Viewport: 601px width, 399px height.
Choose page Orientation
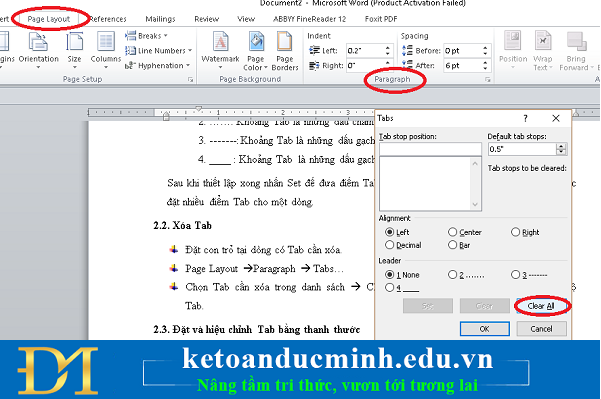(x=38, y=51)
